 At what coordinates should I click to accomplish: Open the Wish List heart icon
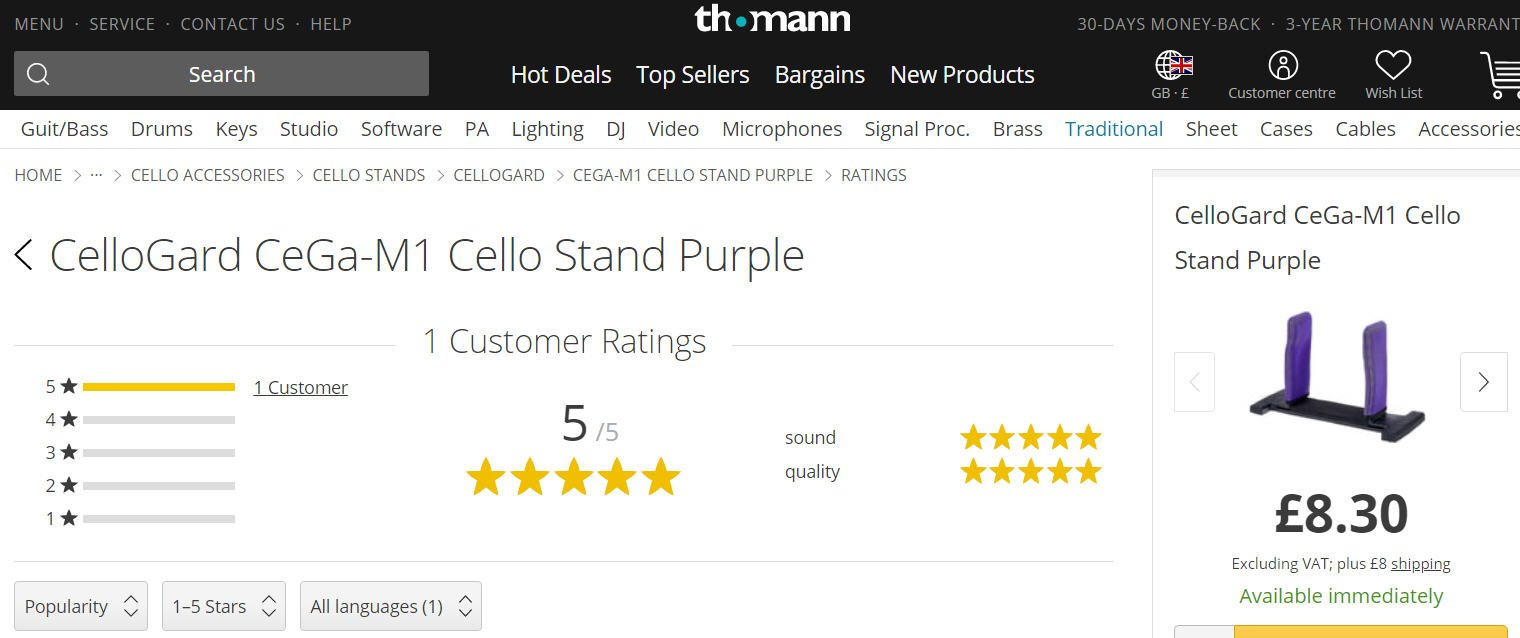pos(1393,66)
